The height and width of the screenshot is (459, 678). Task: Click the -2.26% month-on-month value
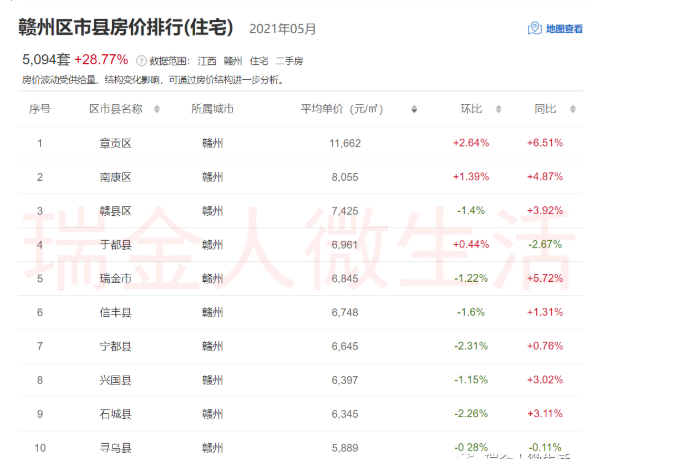coord(471,413)
